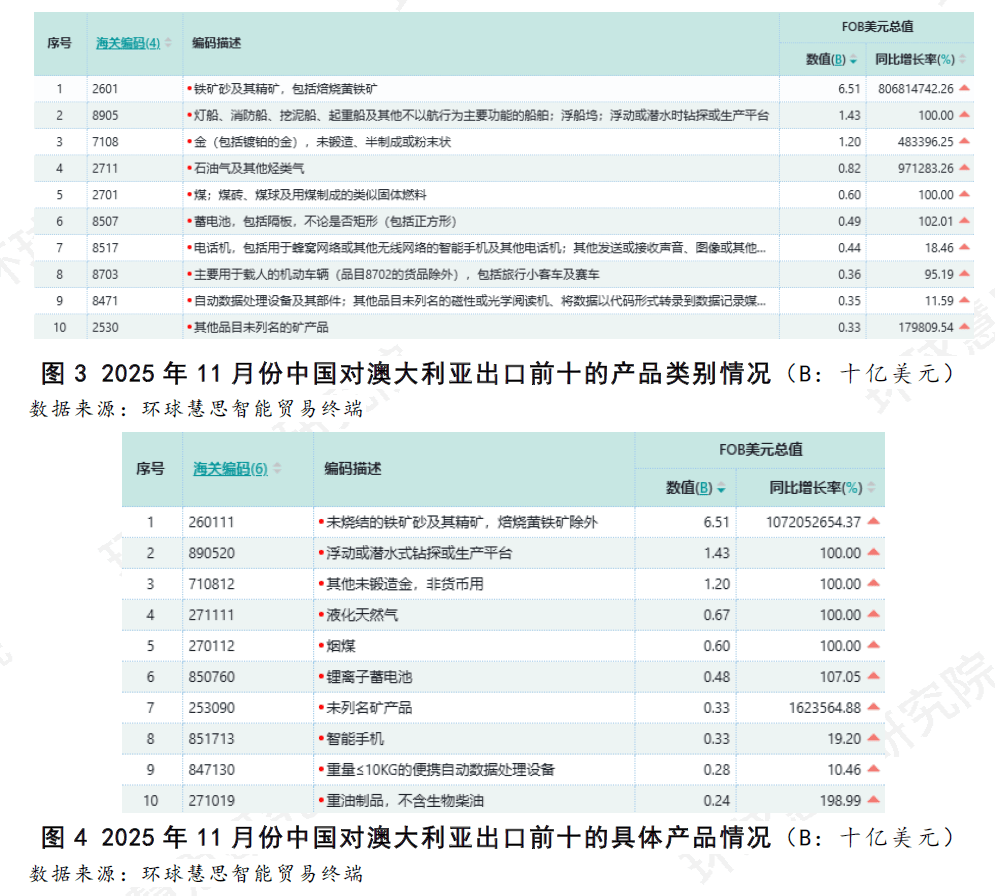Click the red arrow beside 1072052654.37

click(x=873, y=522)
